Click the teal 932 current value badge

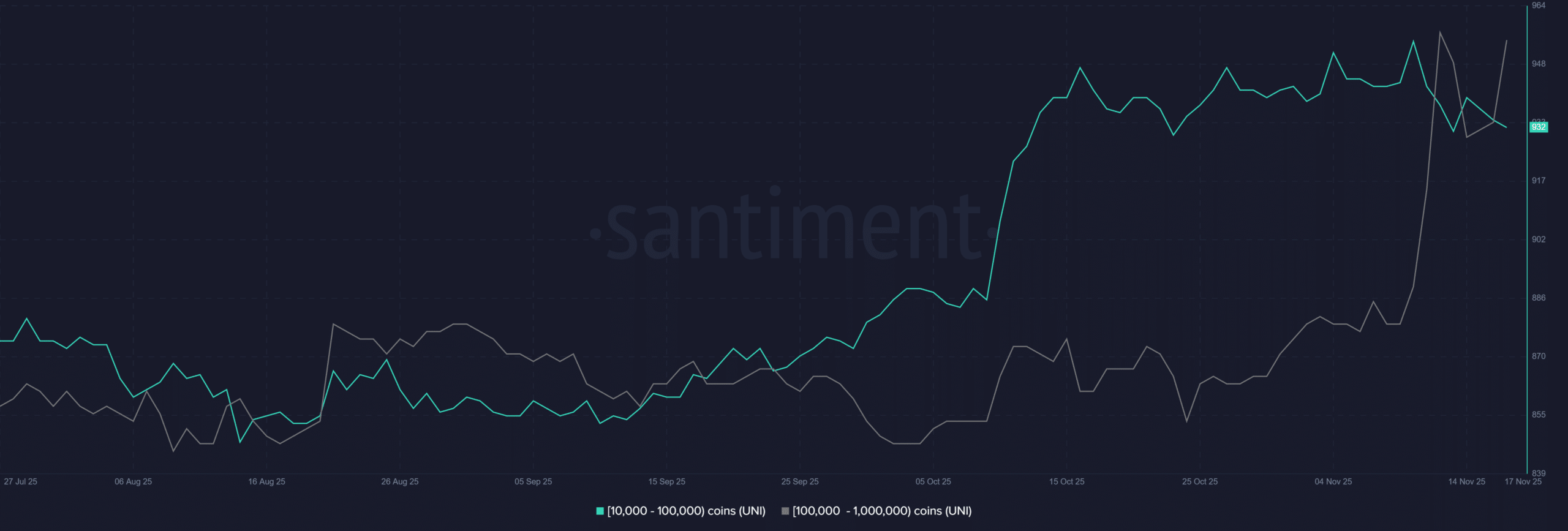(1538, 127)
